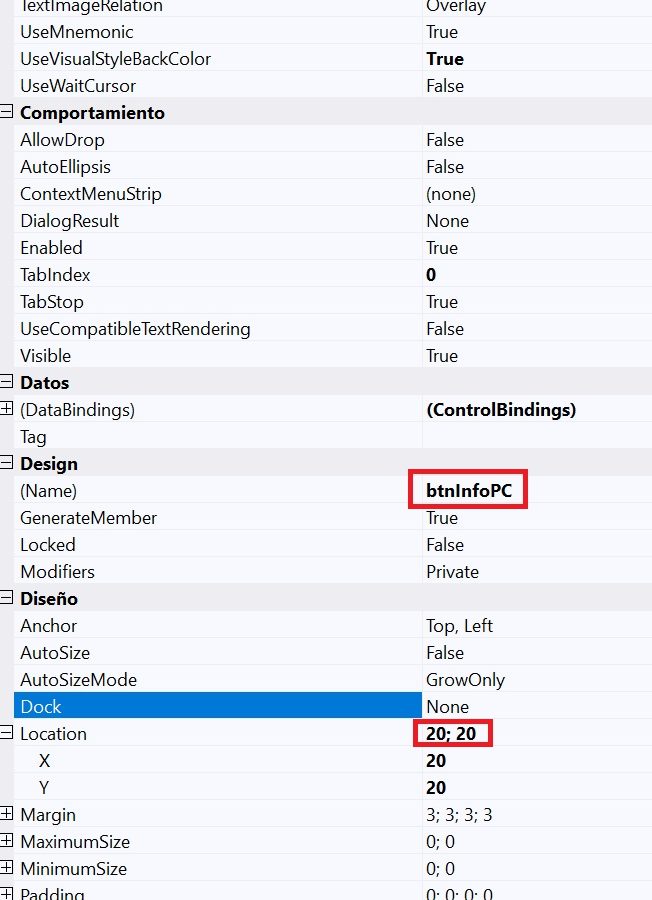Screen dimensions: 652x900
Task: Collapse the Location property node
Action: click(7, 734)
